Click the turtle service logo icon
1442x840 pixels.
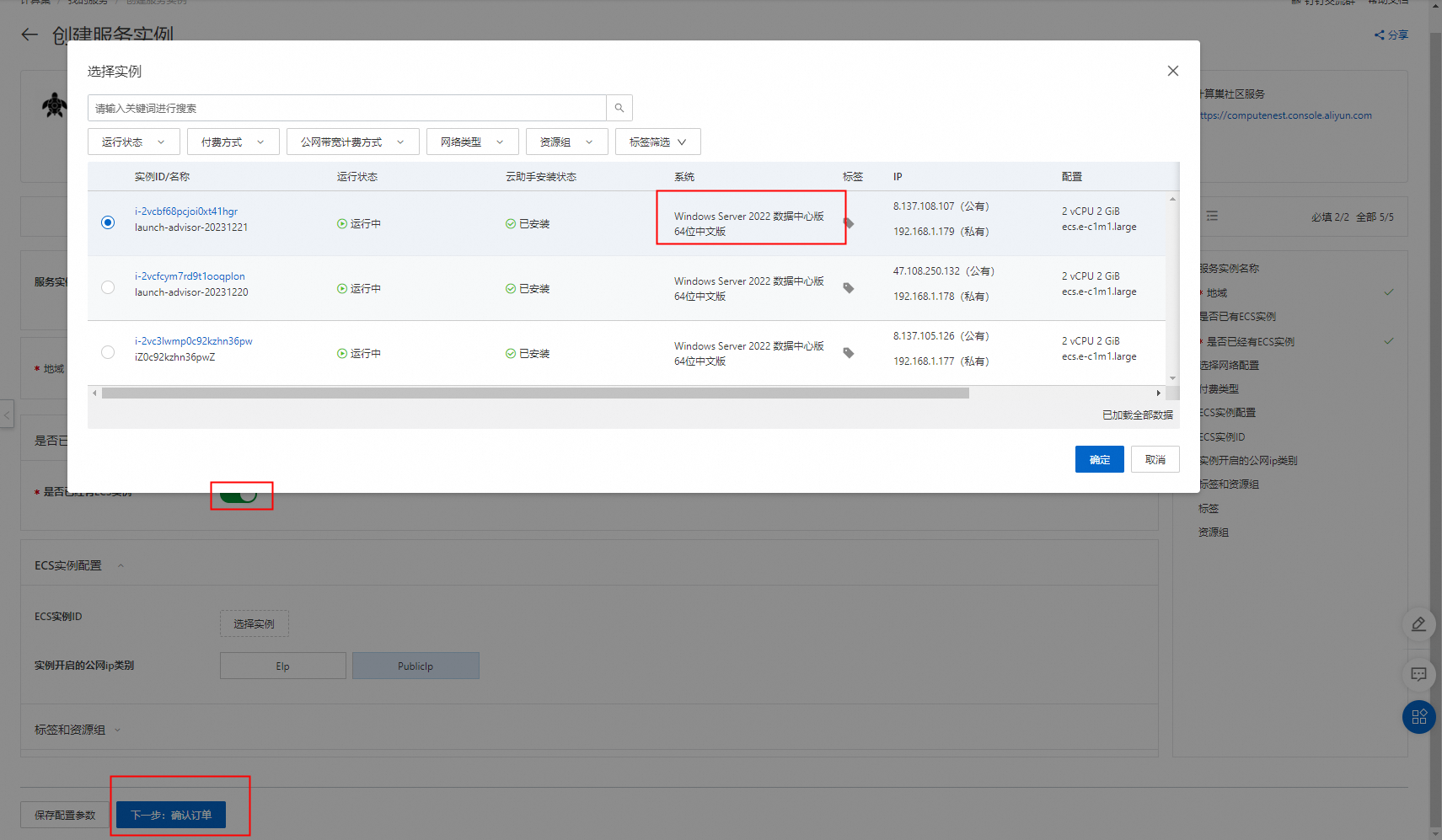pyautogui.click(x=54, y=105)
